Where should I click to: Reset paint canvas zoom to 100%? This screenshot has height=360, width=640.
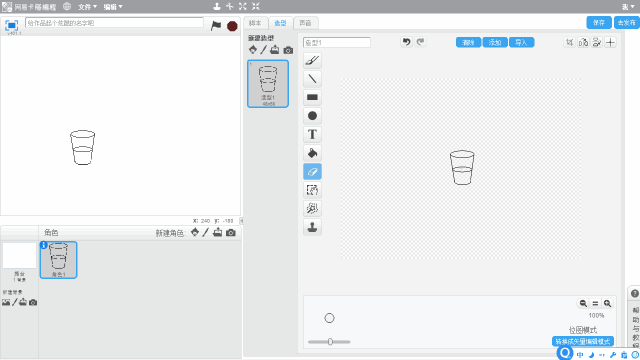[595, 303]
